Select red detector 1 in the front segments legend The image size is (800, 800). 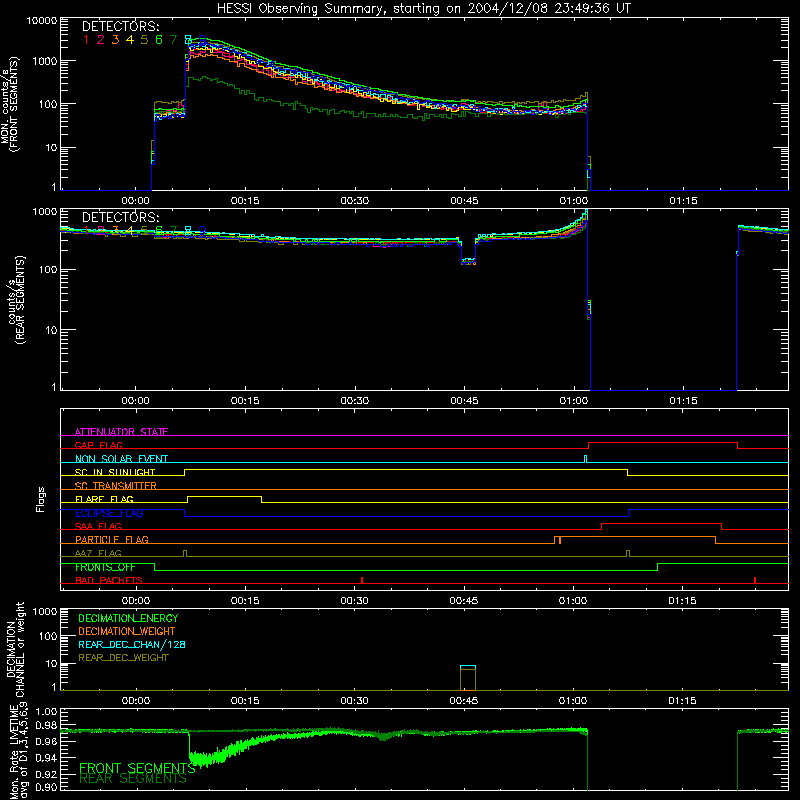click(86, 40)
